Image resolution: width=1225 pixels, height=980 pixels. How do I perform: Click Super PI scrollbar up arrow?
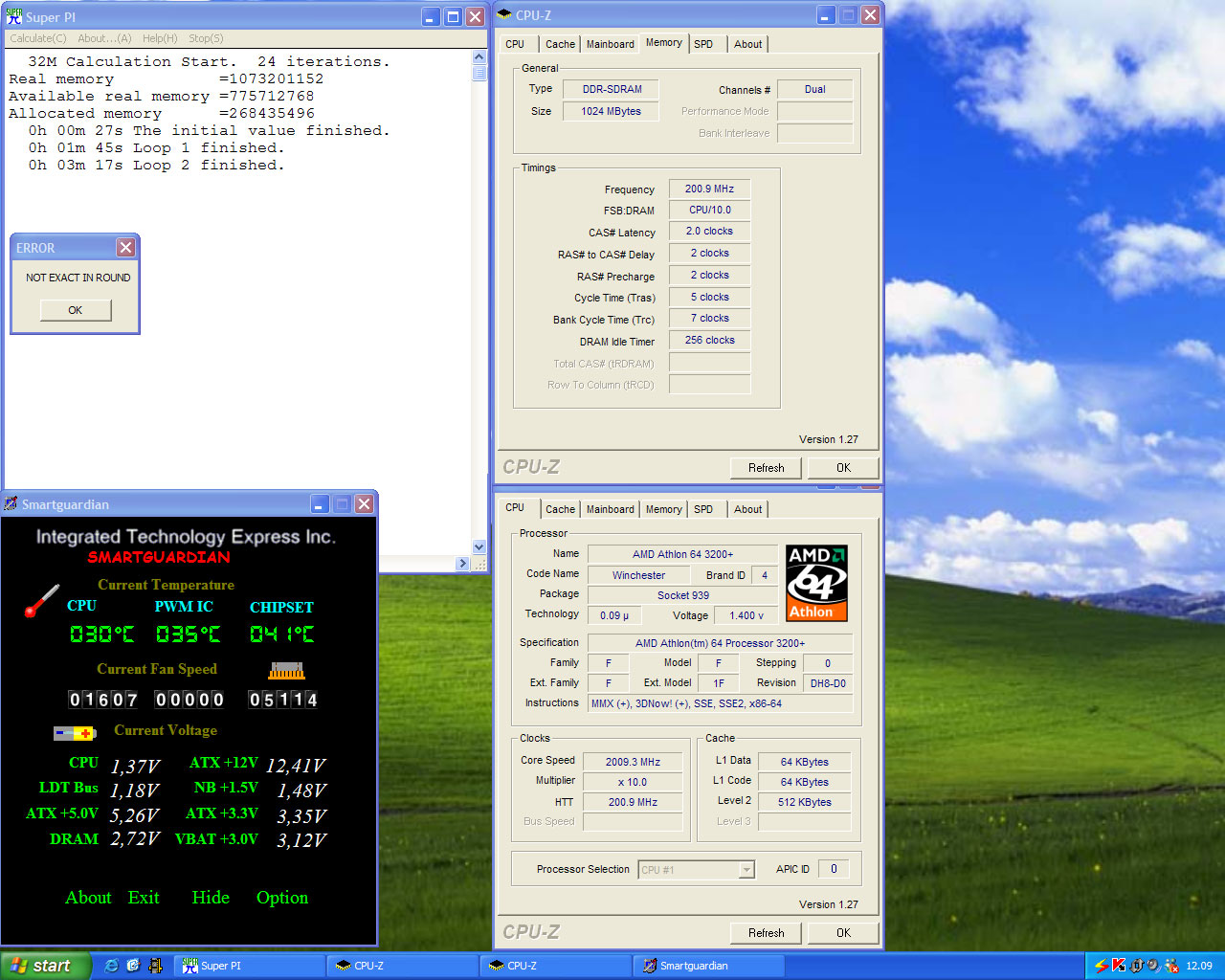(479, 57)
